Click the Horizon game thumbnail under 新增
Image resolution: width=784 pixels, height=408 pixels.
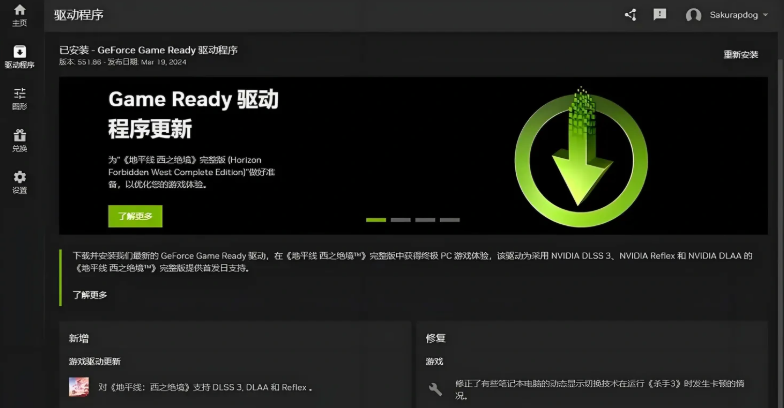point(79,387)
